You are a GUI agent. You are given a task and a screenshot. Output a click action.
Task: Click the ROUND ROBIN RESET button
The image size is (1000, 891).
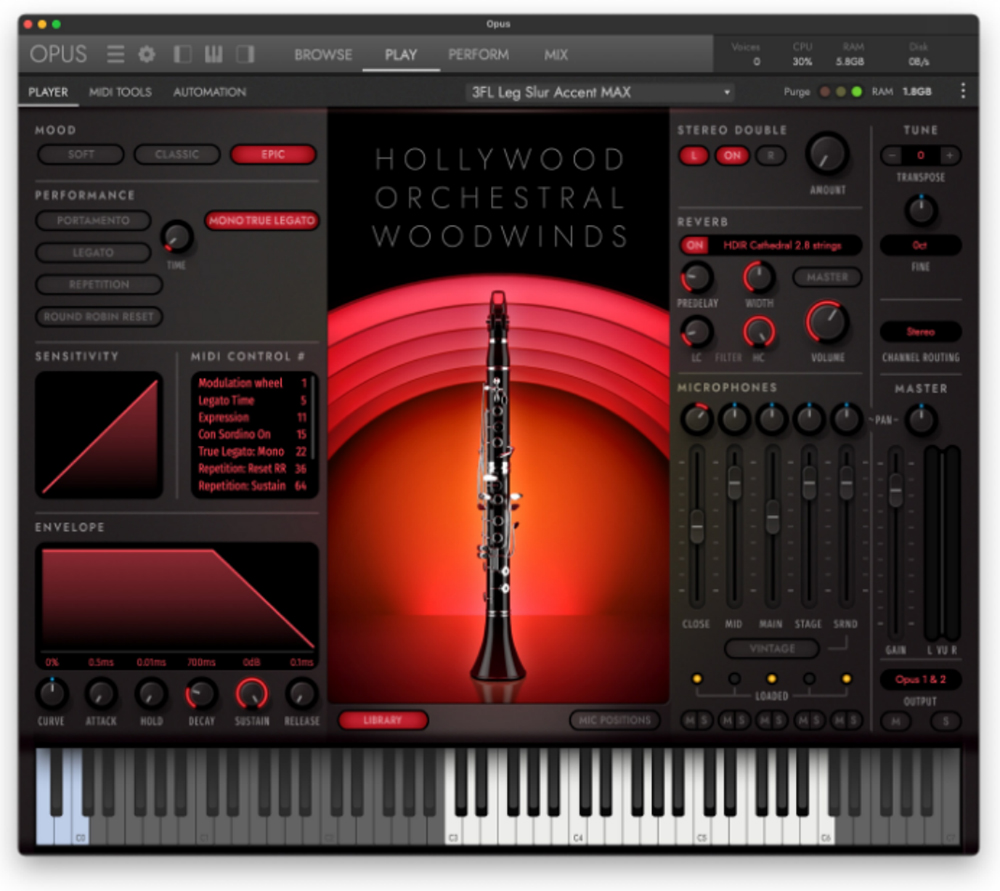[99, 316]
